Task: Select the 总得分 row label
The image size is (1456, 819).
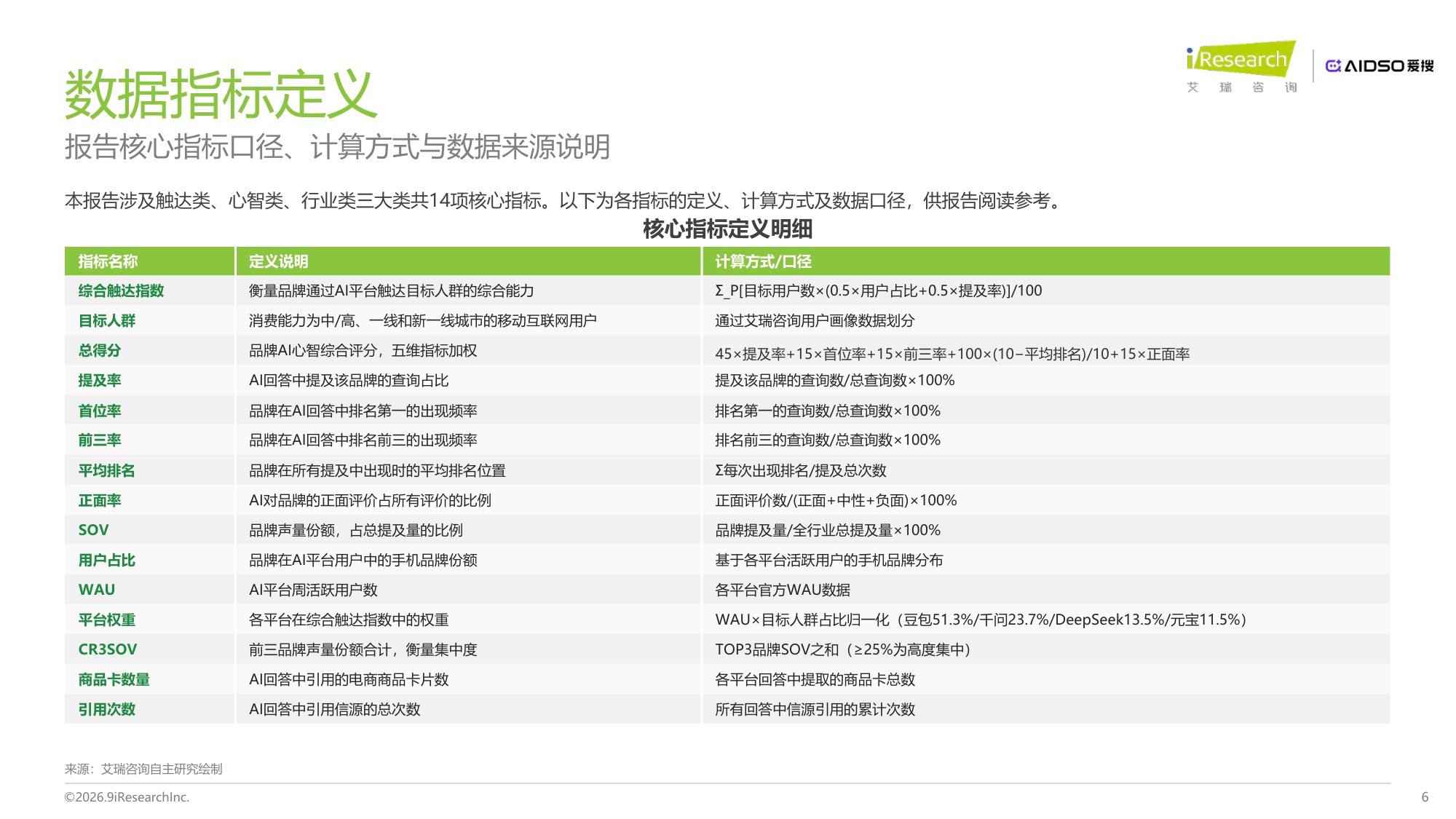Action: point(99,350)
